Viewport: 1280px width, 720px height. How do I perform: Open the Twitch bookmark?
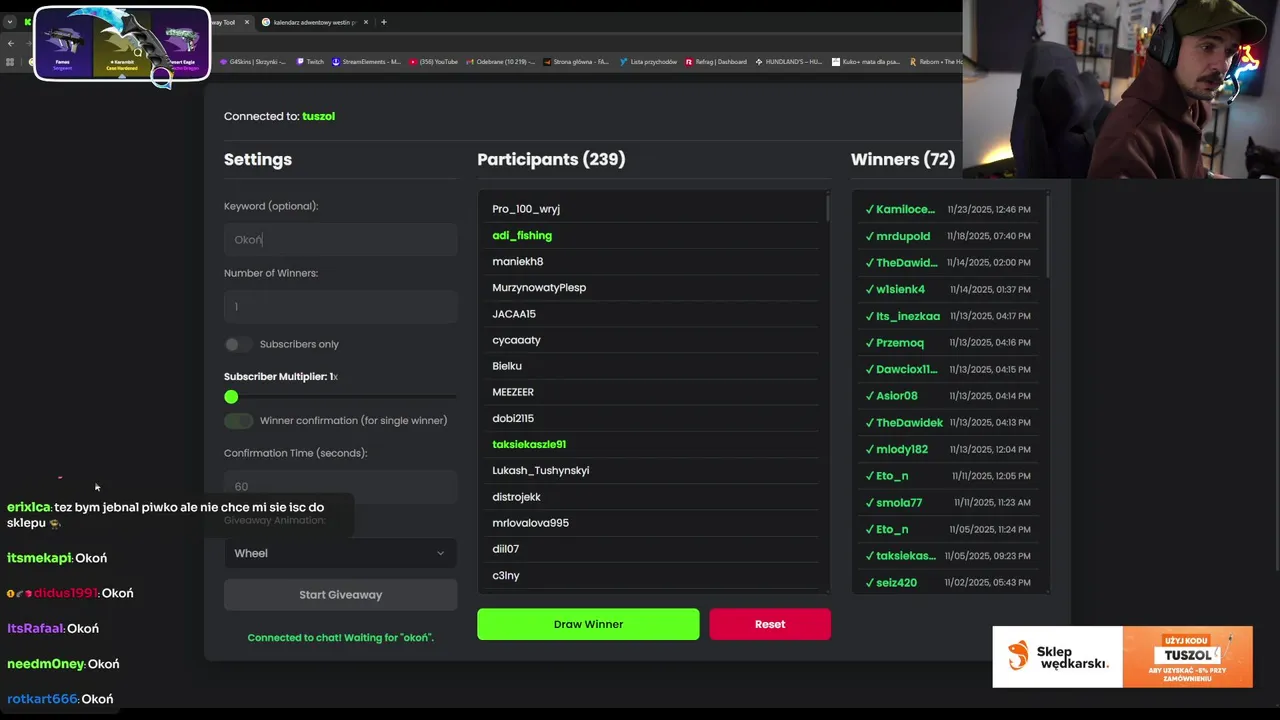click(x=310, y=62)
